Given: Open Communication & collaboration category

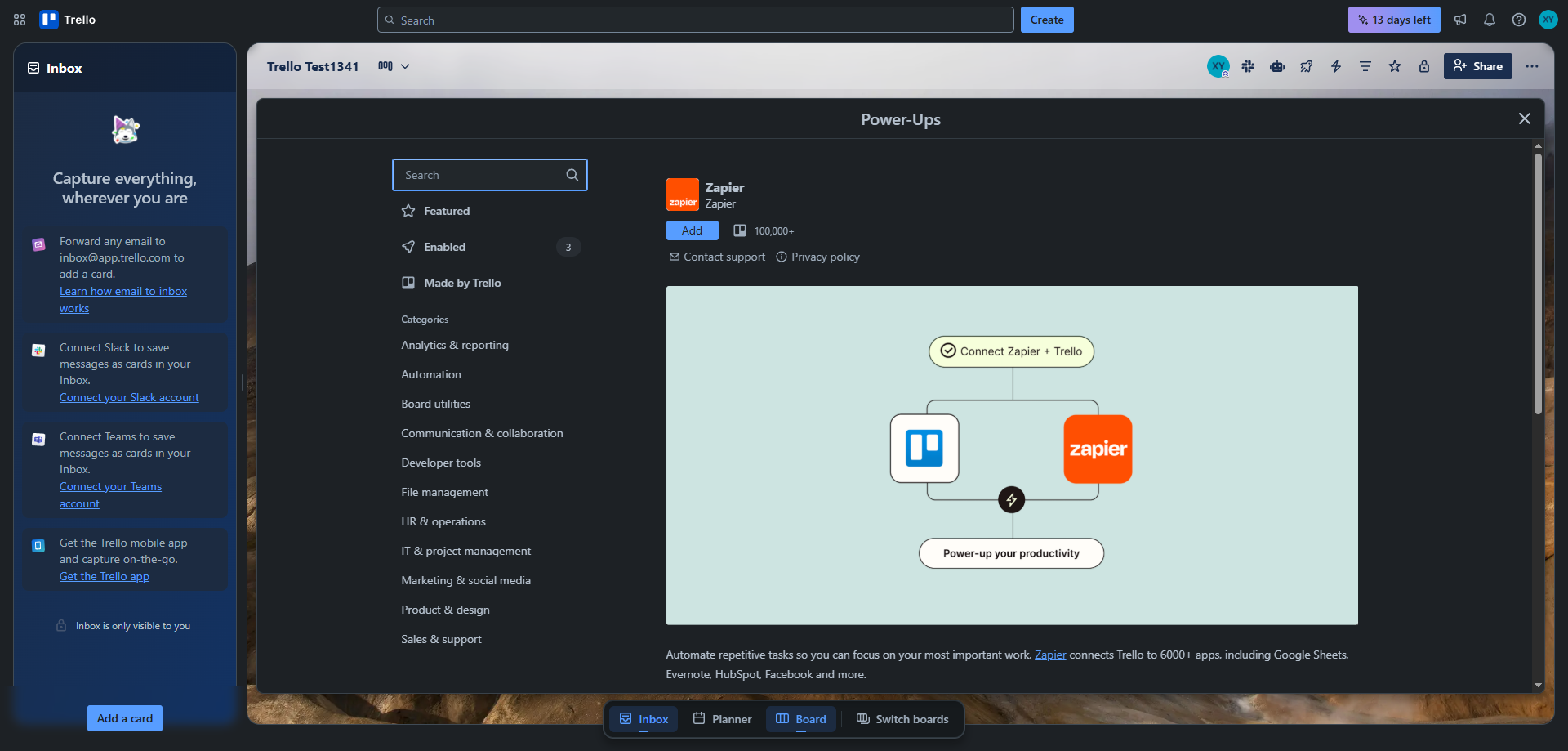Looking at the screenshot, I should [x=482, y=433].
